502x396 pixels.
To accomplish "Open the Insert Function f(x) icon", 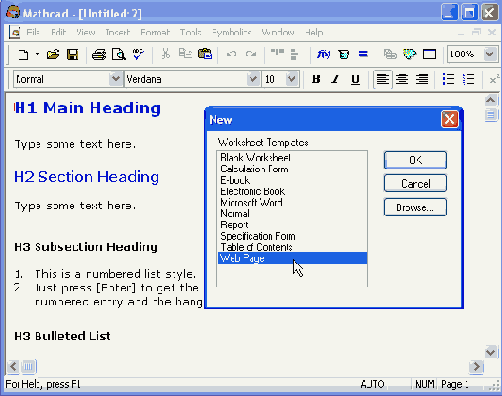I will 323,54.
